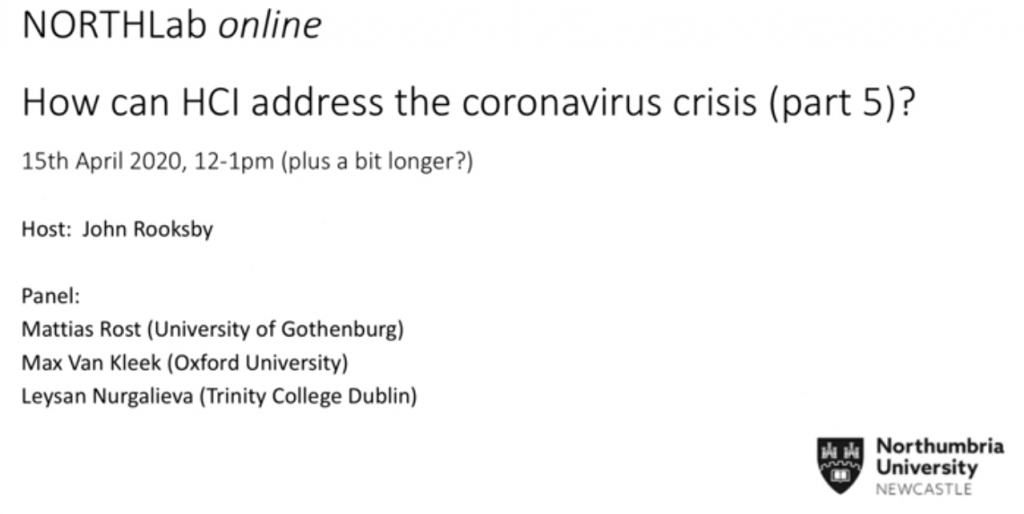Screen dimensions: 1024x514
Task: Click the slide title about the coronavirus crisis
Action: coord(468,104)
